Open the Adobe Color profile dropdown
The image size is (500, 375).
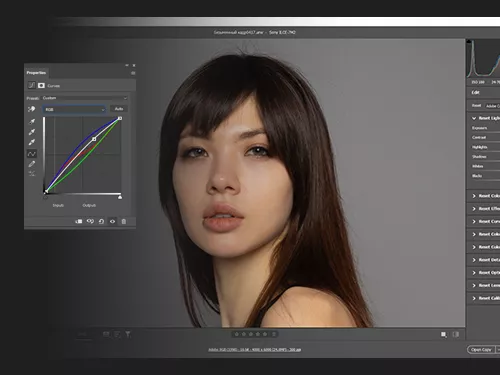(493, 106)
